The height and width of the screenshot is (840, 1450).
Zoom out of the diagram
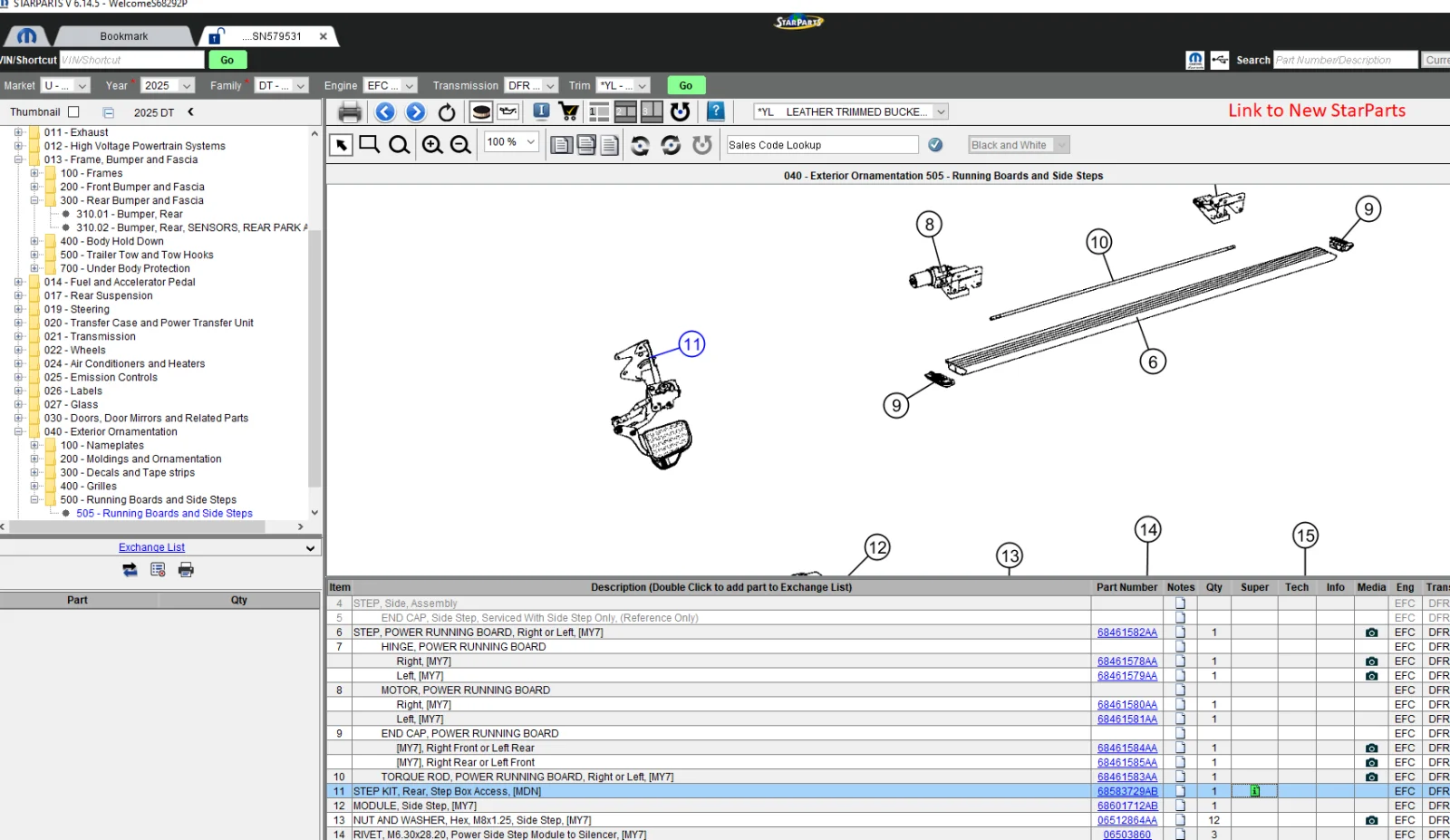[x=460, y=145]
